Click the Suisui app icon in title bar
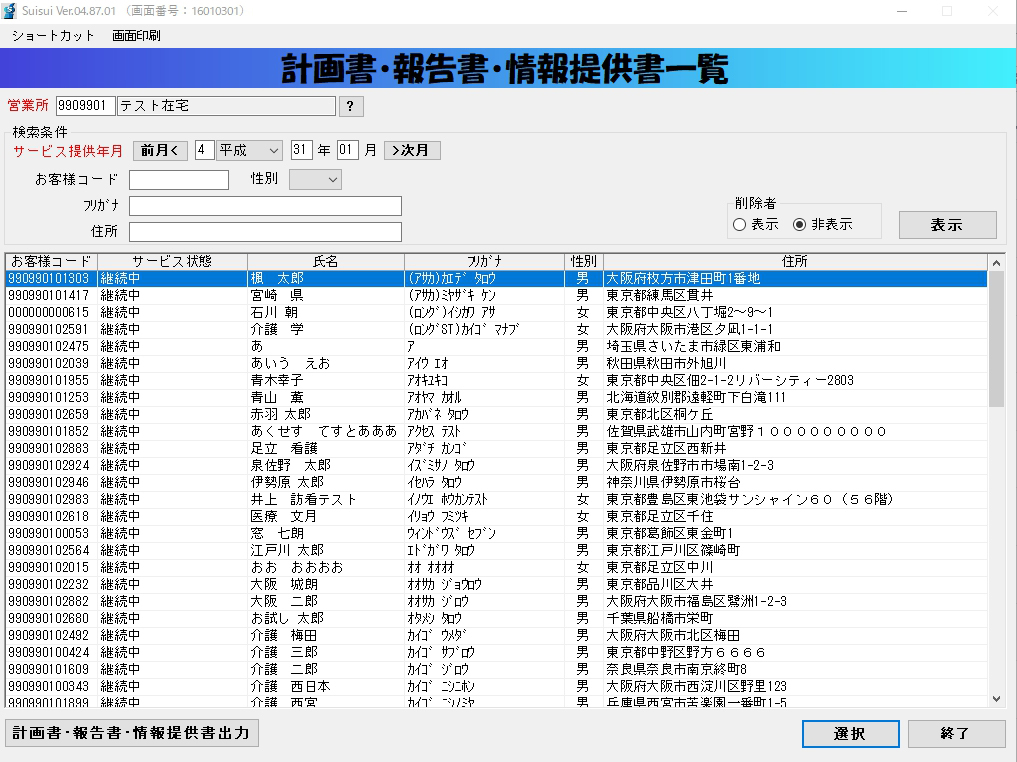This screenshot has height=762, width=1017. (9, 11)
